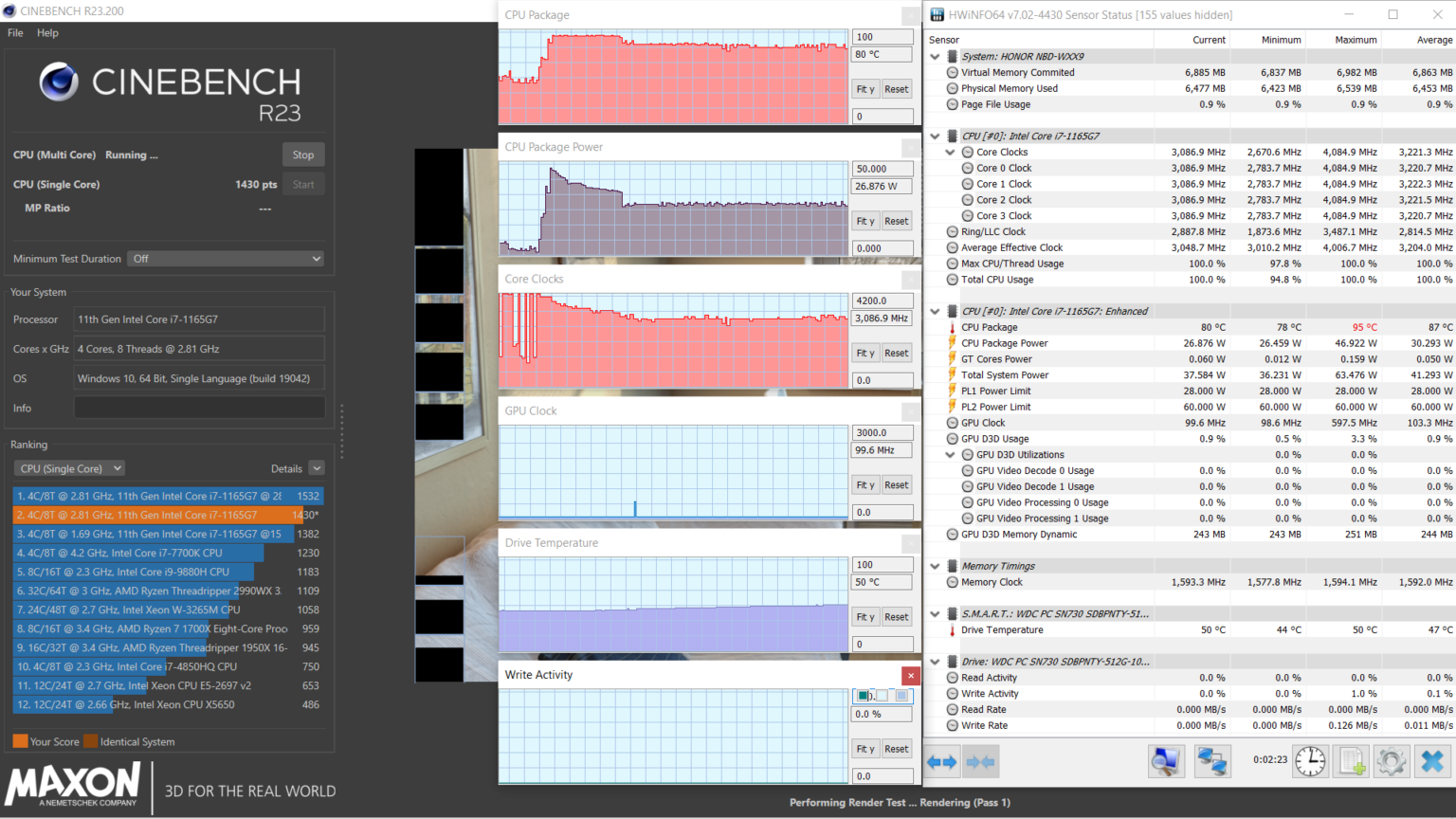This screenshot has height=819, width=1456.
Task: Click the Cinebench title bar icon
Action: pyautogui.click(x=9, y=11)
